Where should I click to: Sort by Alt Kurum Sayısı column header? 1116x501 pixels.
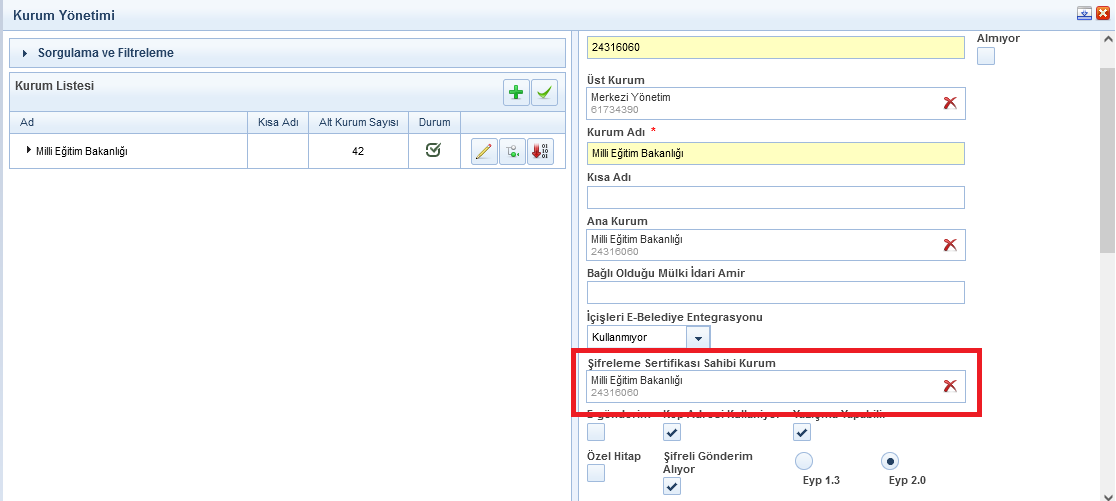pos(358,122)
